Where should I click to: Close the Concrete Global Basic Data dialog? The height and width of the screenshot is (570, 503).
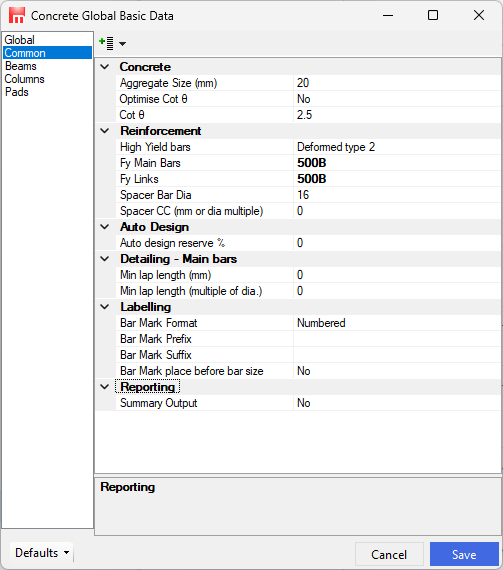479,15
